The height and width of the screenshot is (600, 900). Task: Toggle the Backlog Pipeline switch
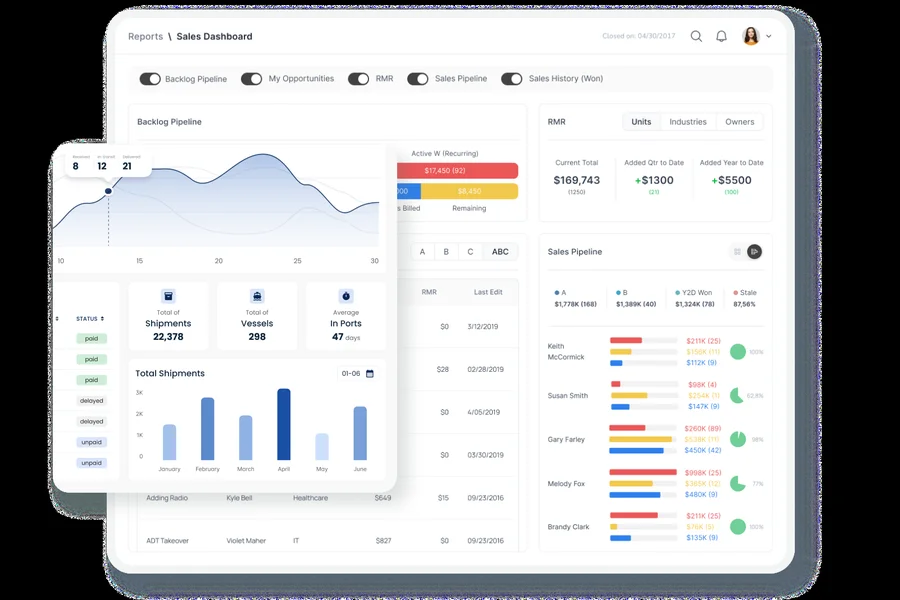pos(150,78)
